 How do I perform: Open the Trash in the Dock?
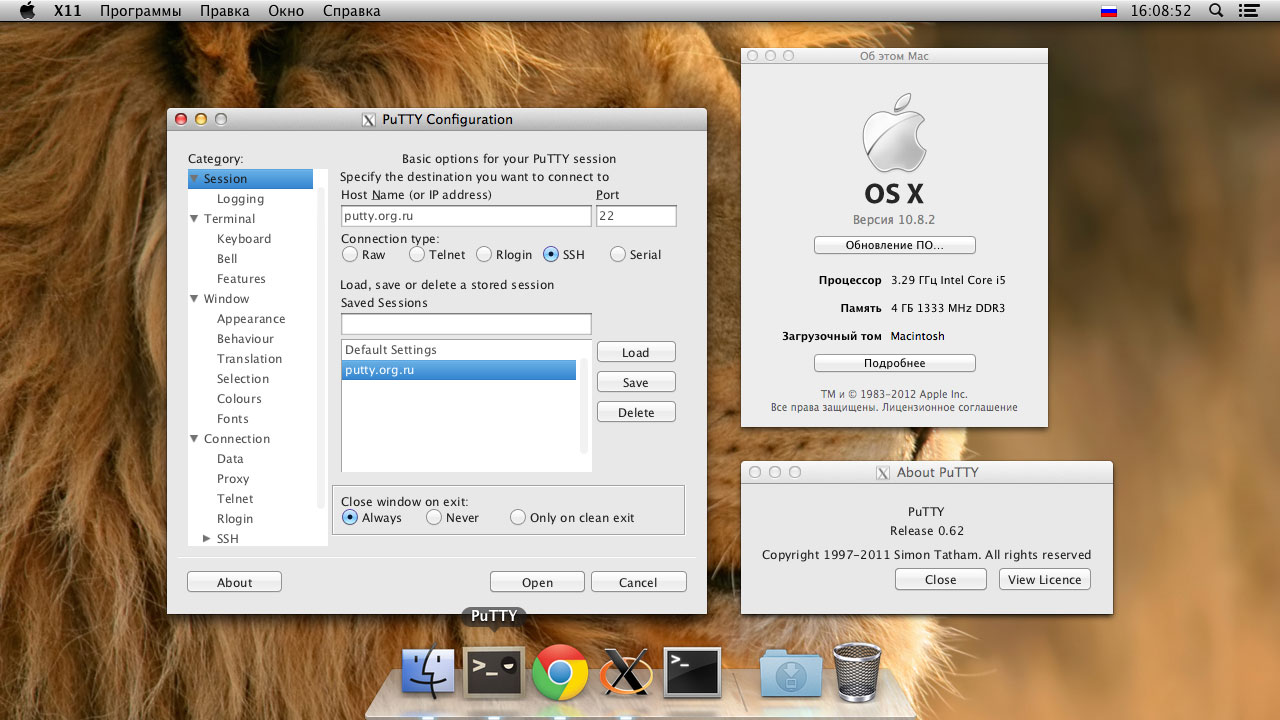857,671
